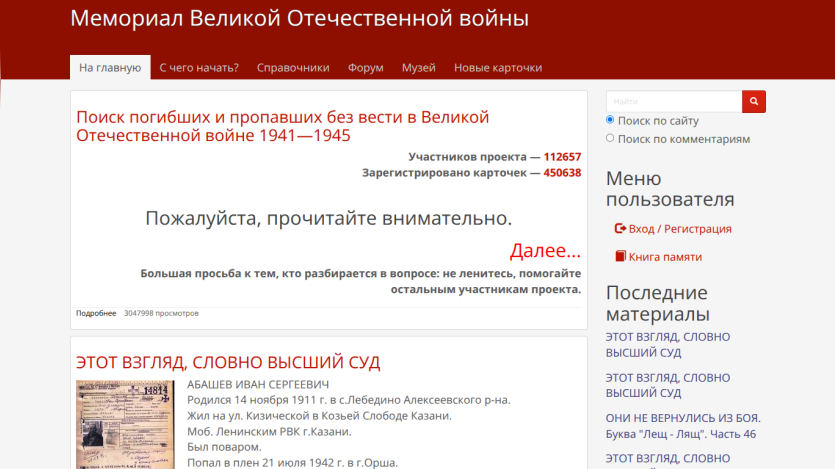Click the prisoner card thumbnail numbered 14814
This screenshot has width=835, height=469.
pyautogui.click(x=125, y=424)
